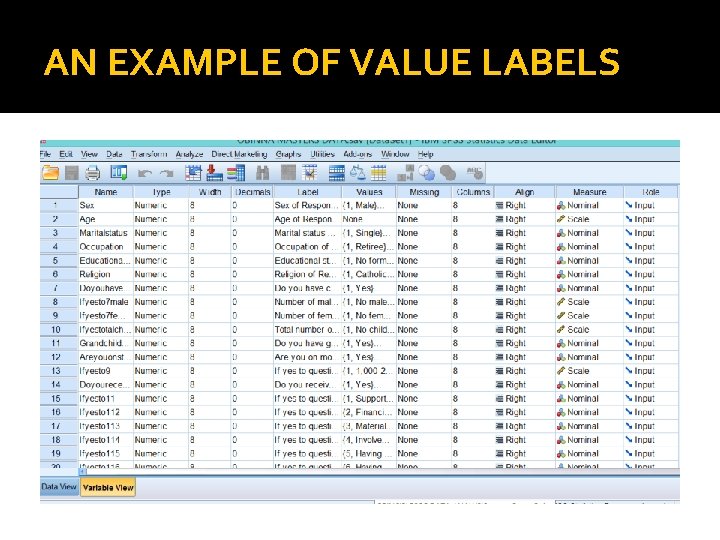This screenshot has height=540, width=720.
Task: Open the Data menu
Action: (x=114, y=154)
